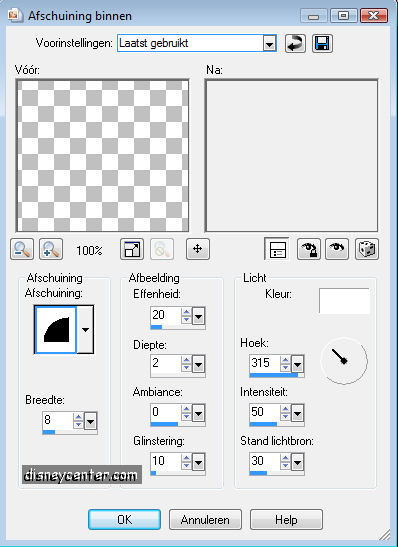Open the Stand lichtbron slider dropdown
Screen dimensions: 398x547
click(x=298, y=463)
